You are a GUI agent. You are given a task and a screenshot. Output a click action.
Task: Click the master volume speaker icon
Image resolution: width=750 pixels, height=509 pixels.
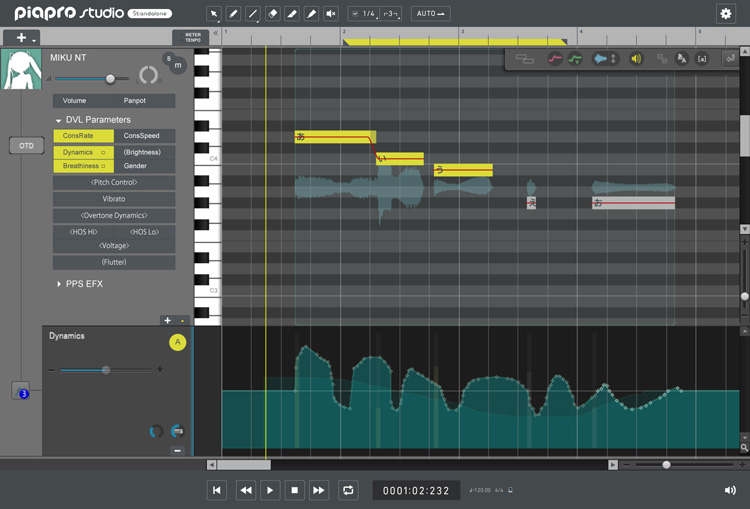tap(730, 490)
